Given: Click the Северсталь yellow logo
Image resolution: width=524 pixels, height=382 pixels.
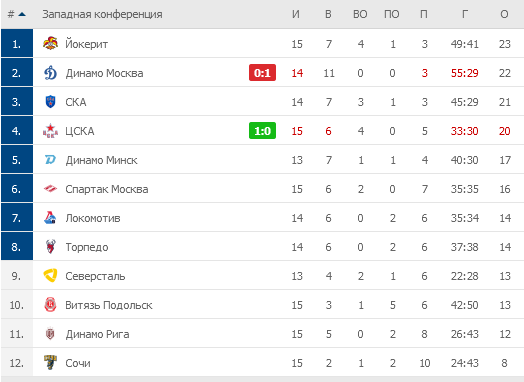Looking at the screenshot, I should click(x=50, y=276).
